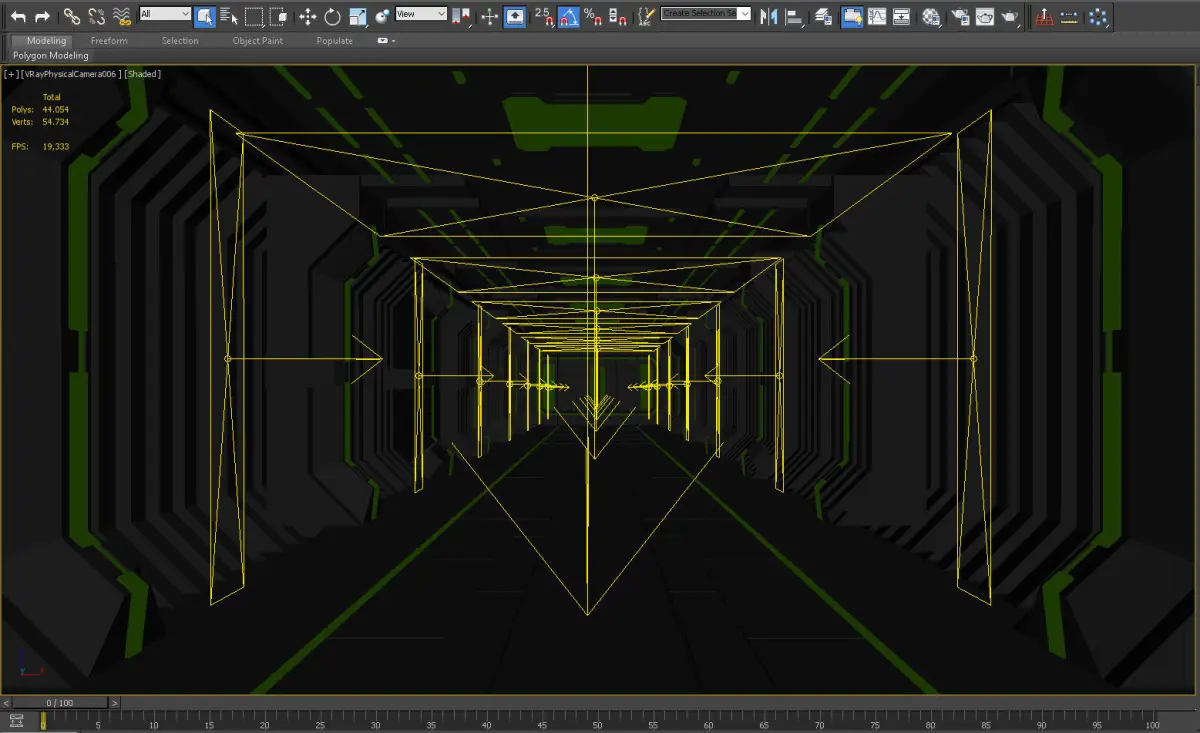The width and height of the screenshot is (1200, 733).
Task: Click the Undo arrow icon
Action: pyautogui.click(x=18, y=16)
